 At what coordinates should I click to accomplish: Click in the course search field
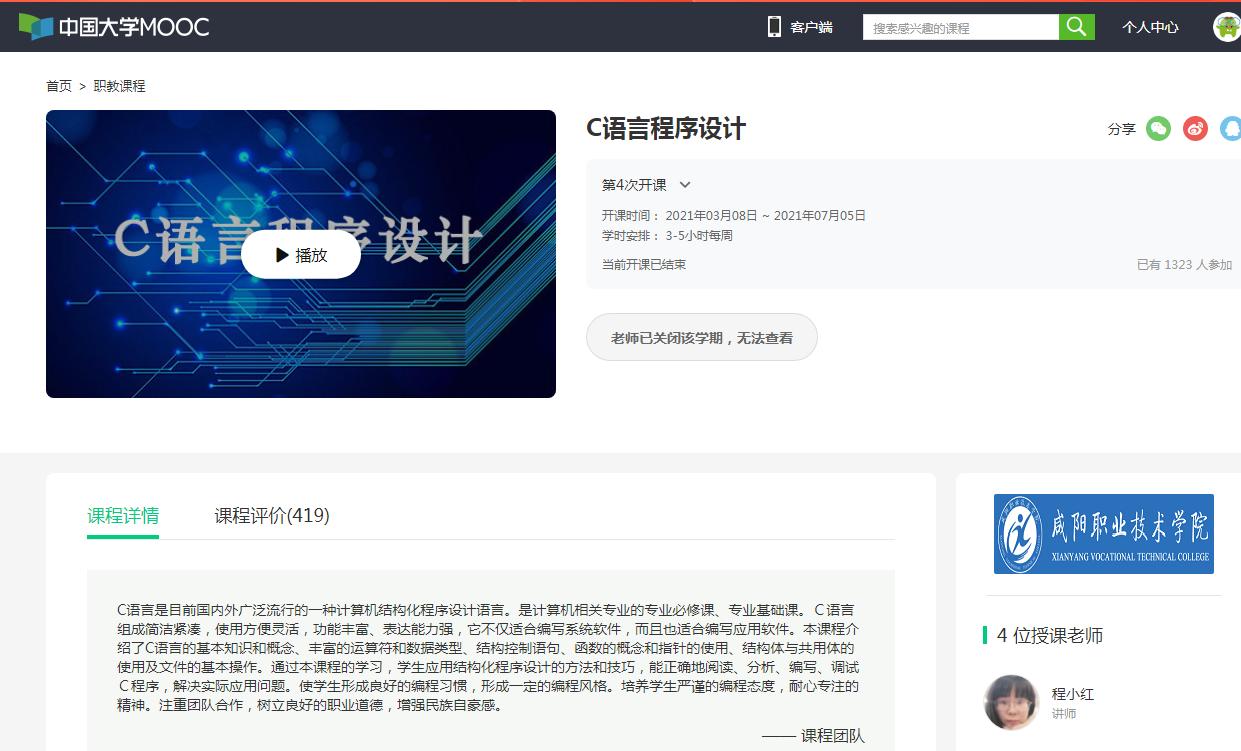point(960,28)
